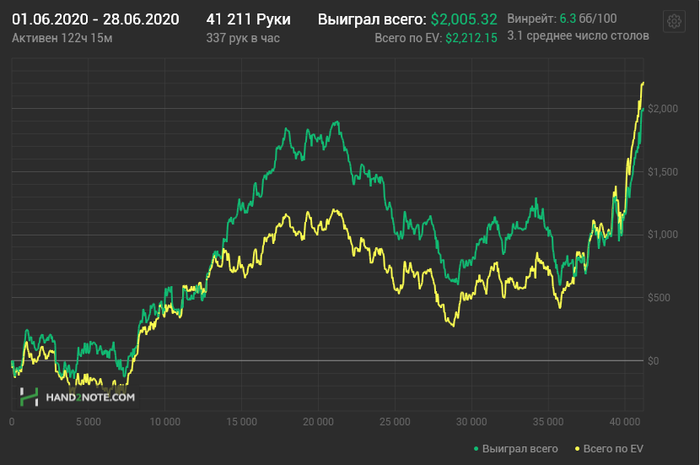This screenshot has height=465, width=700.
Task: Click the '25 000' x-axis label
Action: [395, 422]
